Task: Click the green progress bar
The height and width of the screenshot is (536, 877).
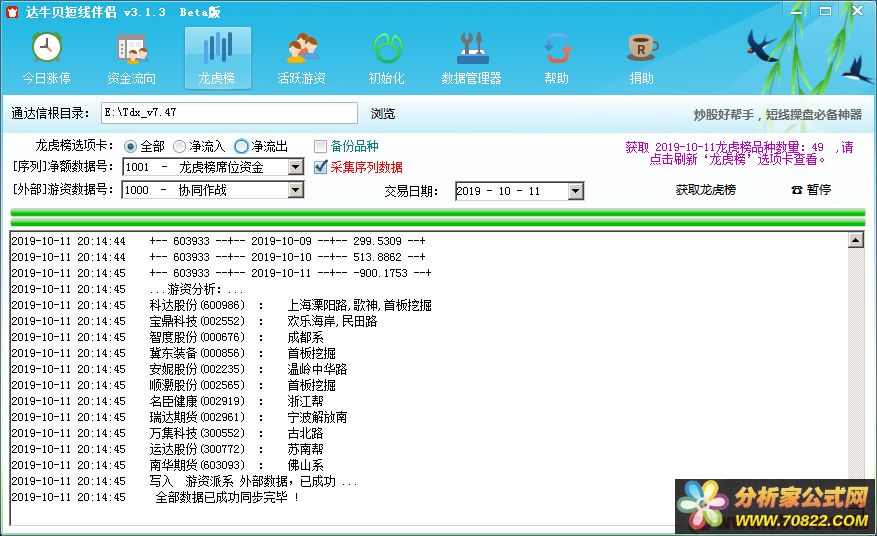Action: click(x=438, y=218)
